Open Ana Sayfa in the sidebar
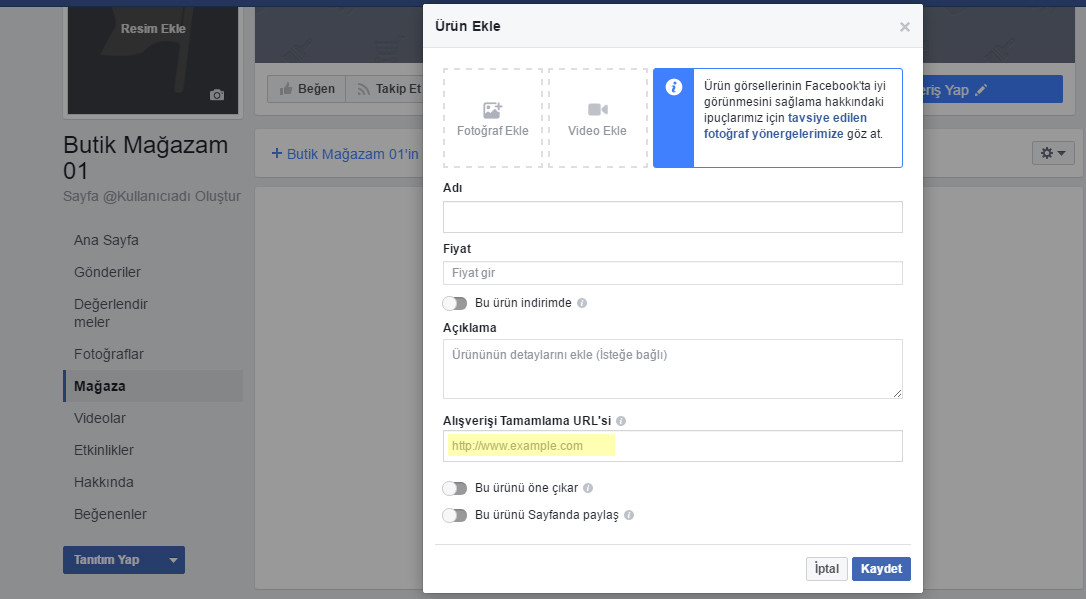The height and width of the screenshot is (599, 1086). 106,240
